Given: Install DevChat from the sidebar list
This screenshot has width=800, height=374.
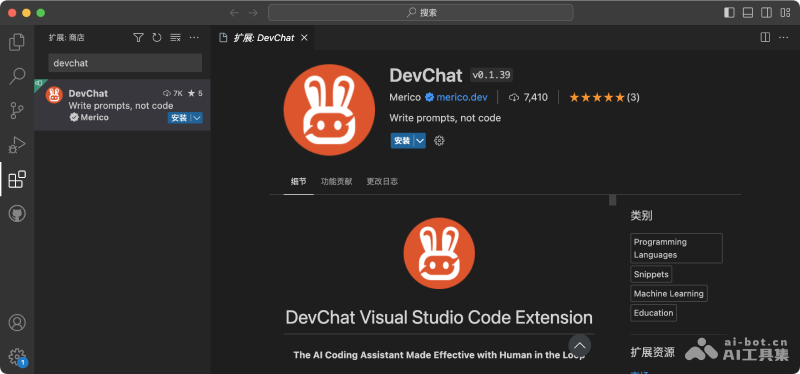Looking at the screenshot, I should coord(179,118).
